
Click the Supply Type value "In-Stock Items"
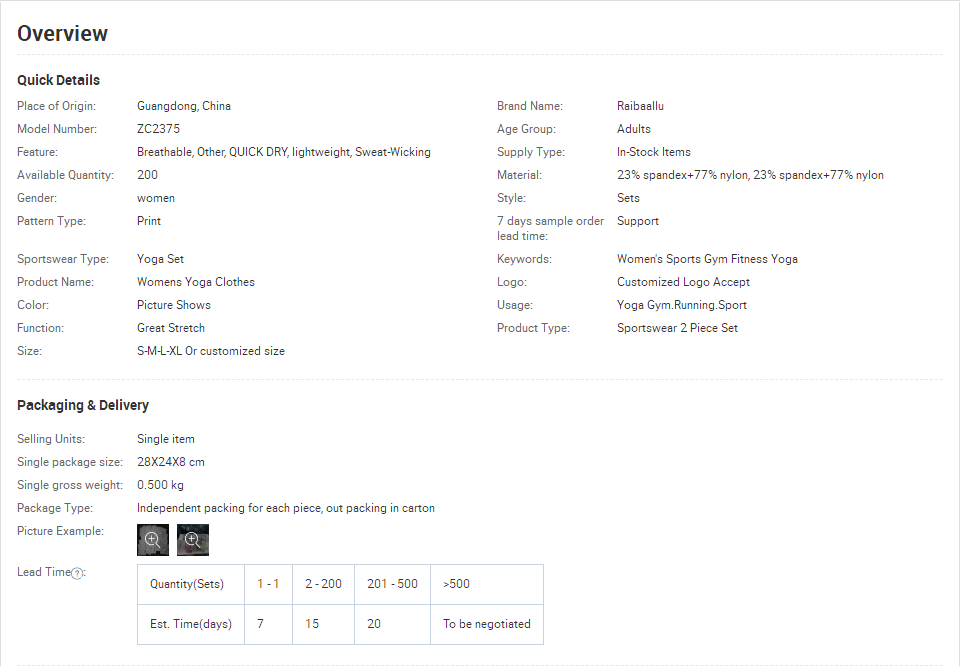654,152
